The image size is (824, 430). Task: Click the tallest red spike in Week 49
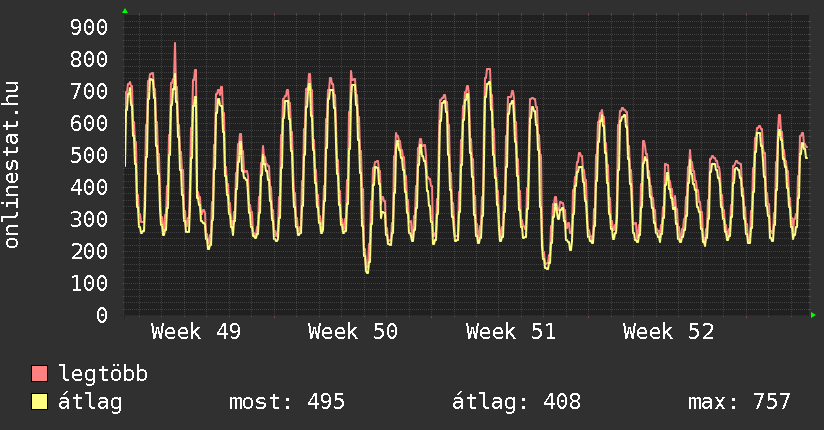pos(175,45)
